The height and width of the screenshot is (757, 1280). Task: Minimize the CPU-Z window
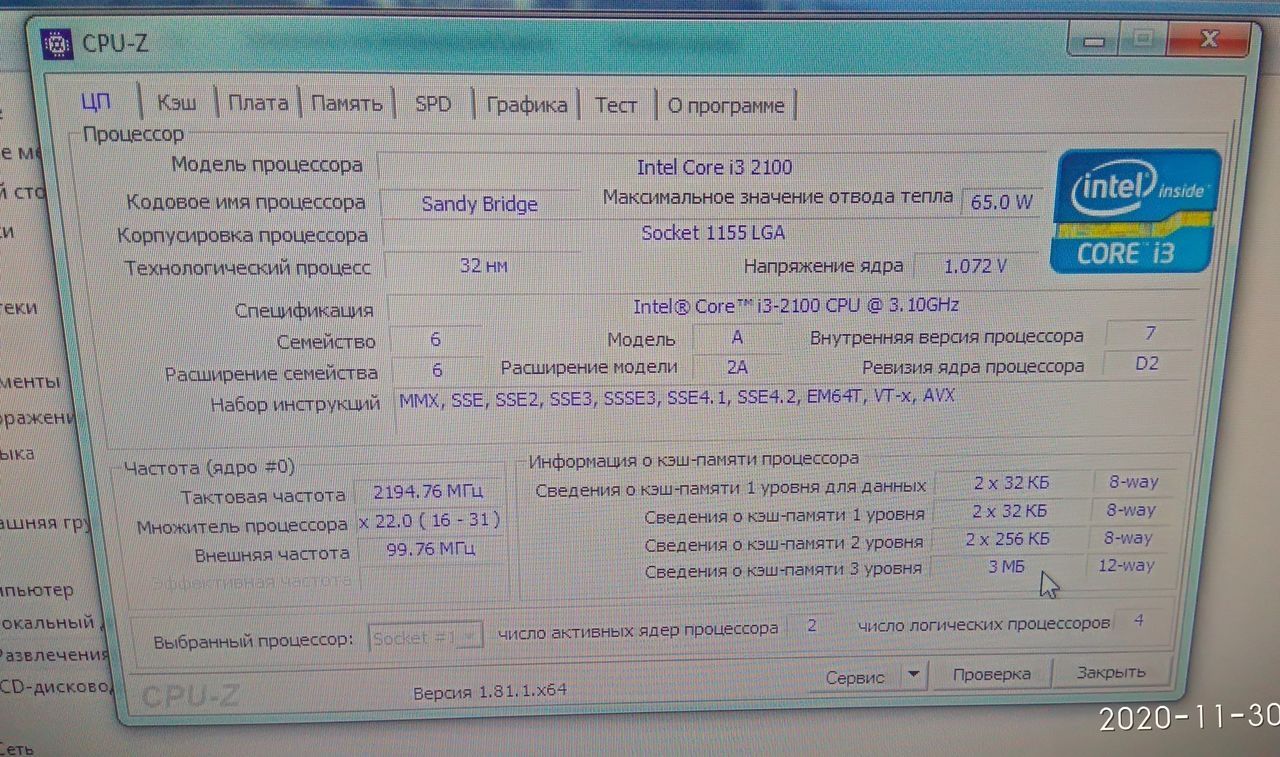[1095, 41]
